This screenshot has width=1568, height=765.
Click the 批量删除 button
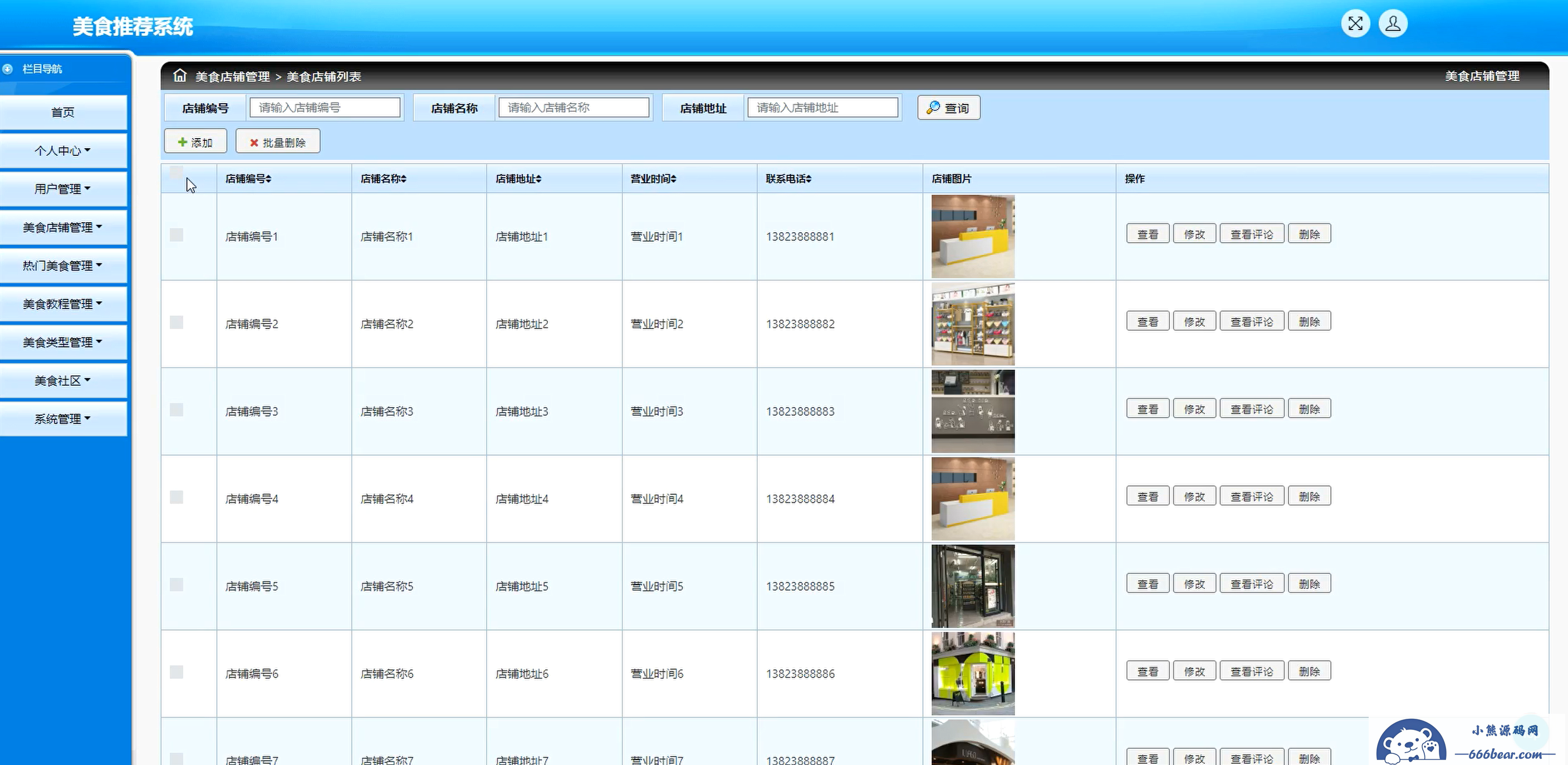277,142
